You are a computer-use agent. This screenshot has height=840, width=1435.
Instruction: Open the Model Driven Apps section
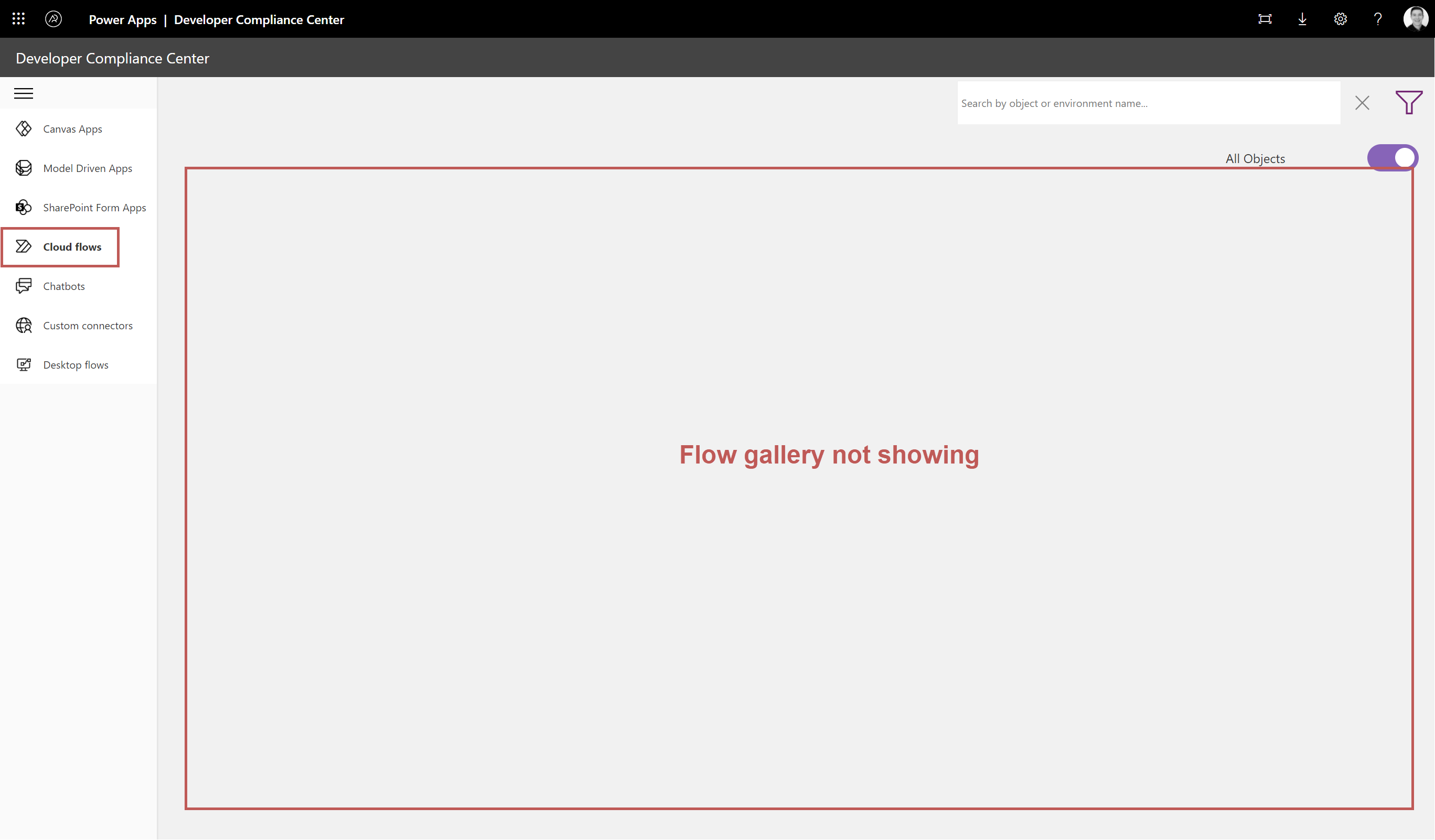tap(87, 168)
